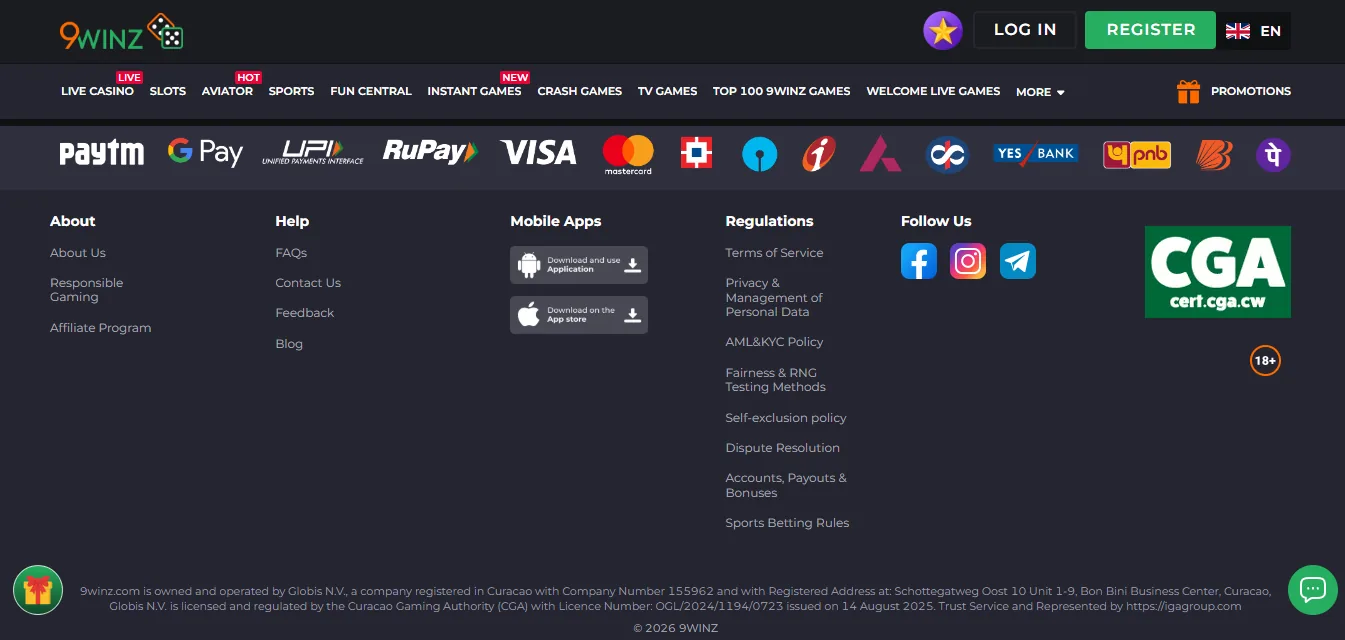Click the Axis bank logo
Image resolution: width=1345 pixels, height=640 pixels.
point(880,153)
